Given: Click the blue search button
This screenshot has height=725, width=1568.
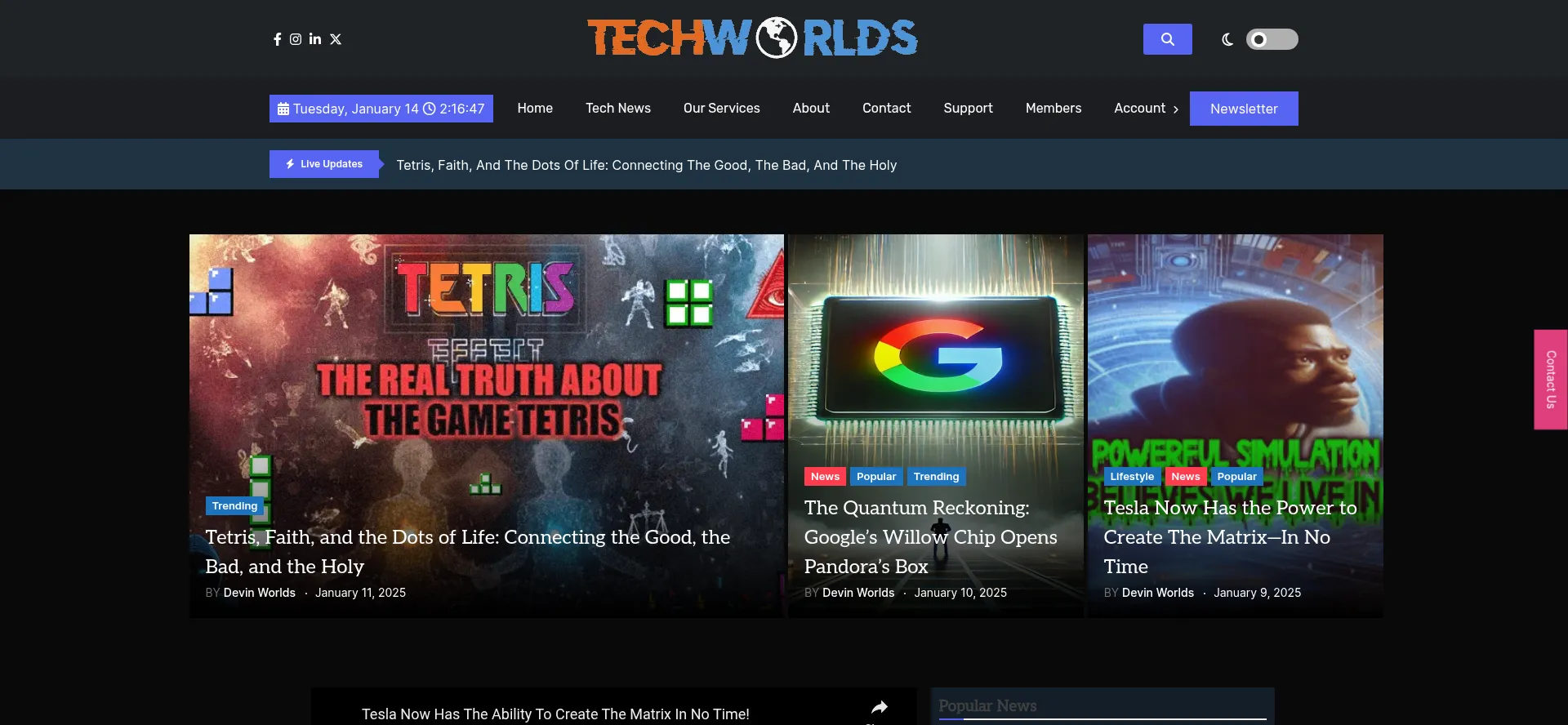Looking at the screenshot, I should coord(1167,39).
